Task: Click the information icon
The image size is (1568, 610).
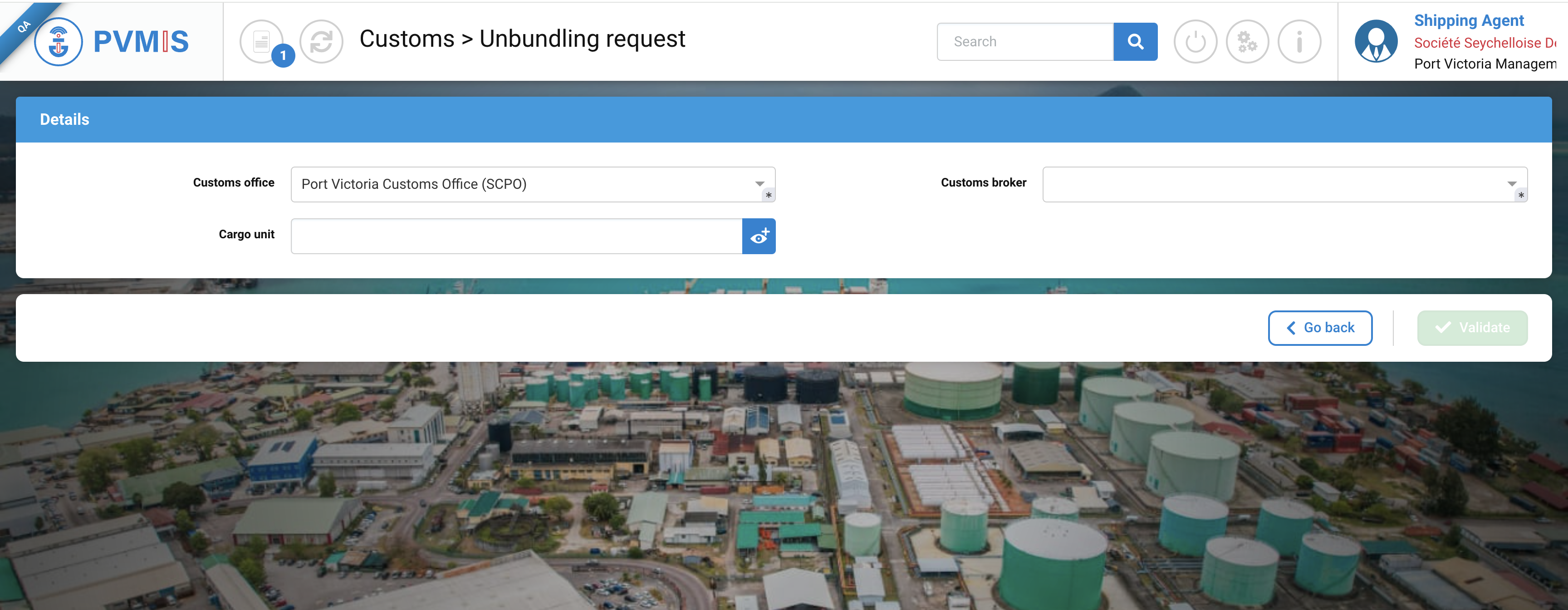Action: click(x=1298, y=41)
